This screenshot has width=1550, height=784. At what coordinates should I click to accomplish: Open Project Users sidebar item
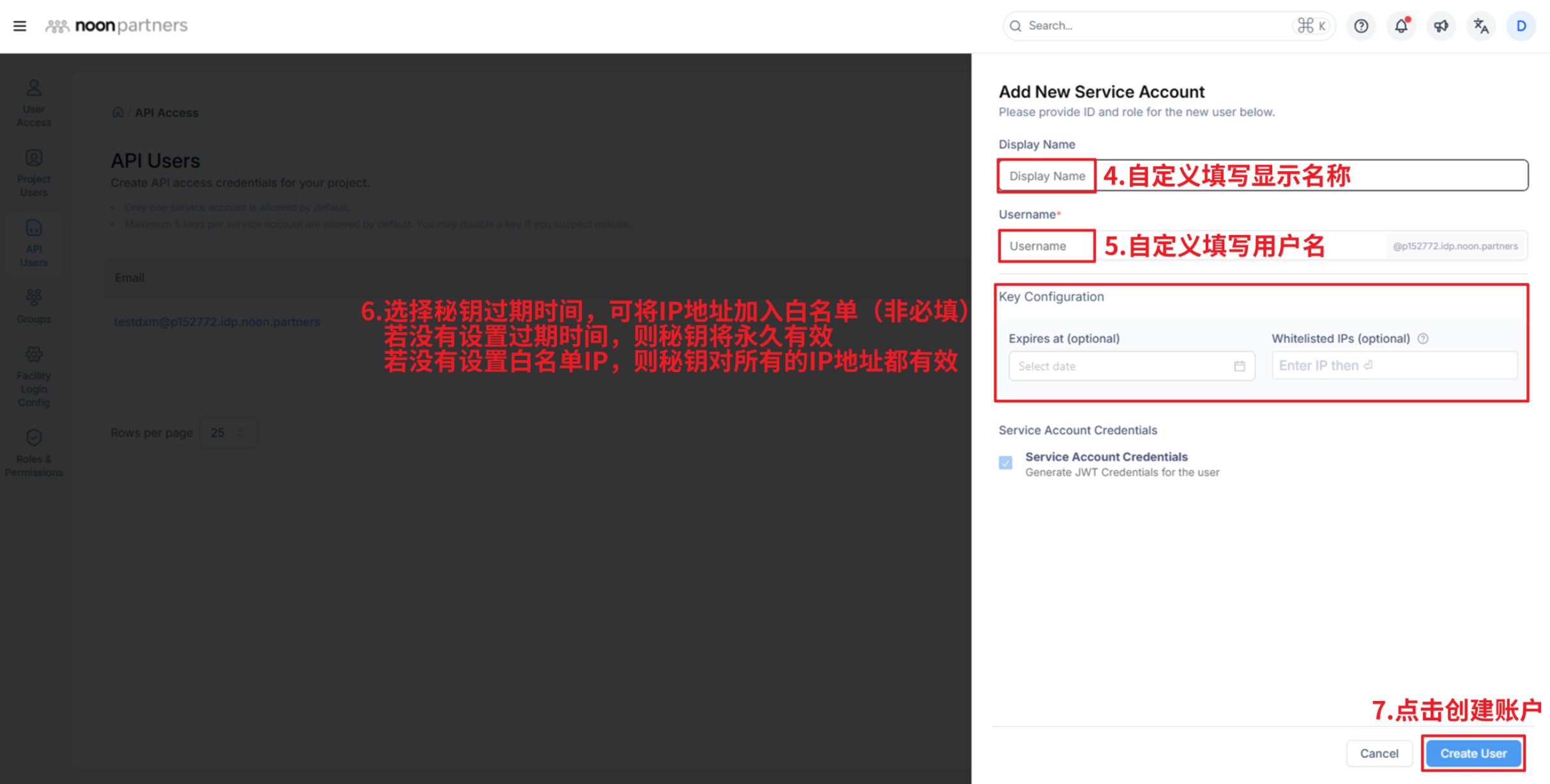tap(34, 173)
